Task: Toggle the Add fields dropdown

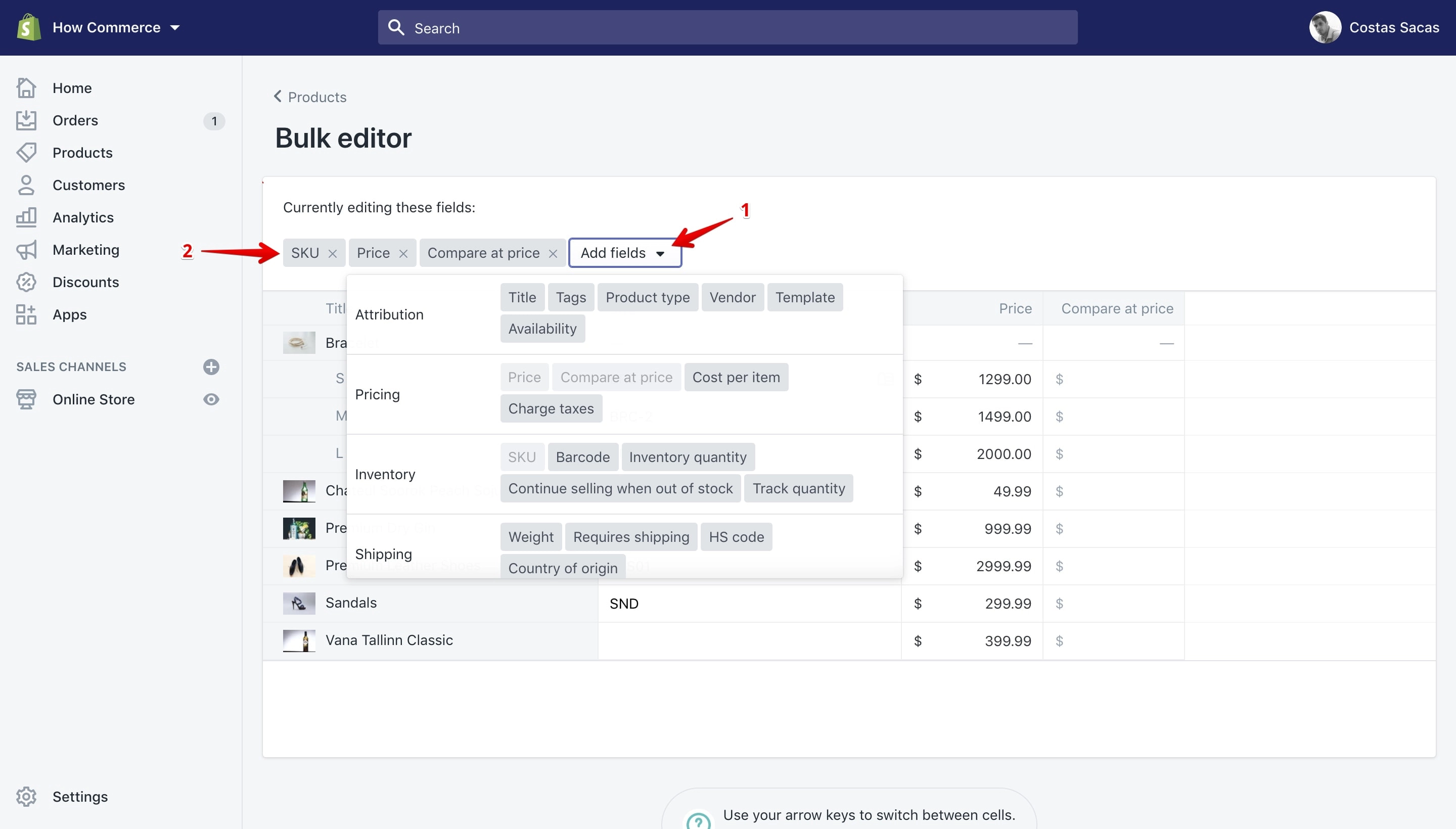Action: (x=625, y=253)
